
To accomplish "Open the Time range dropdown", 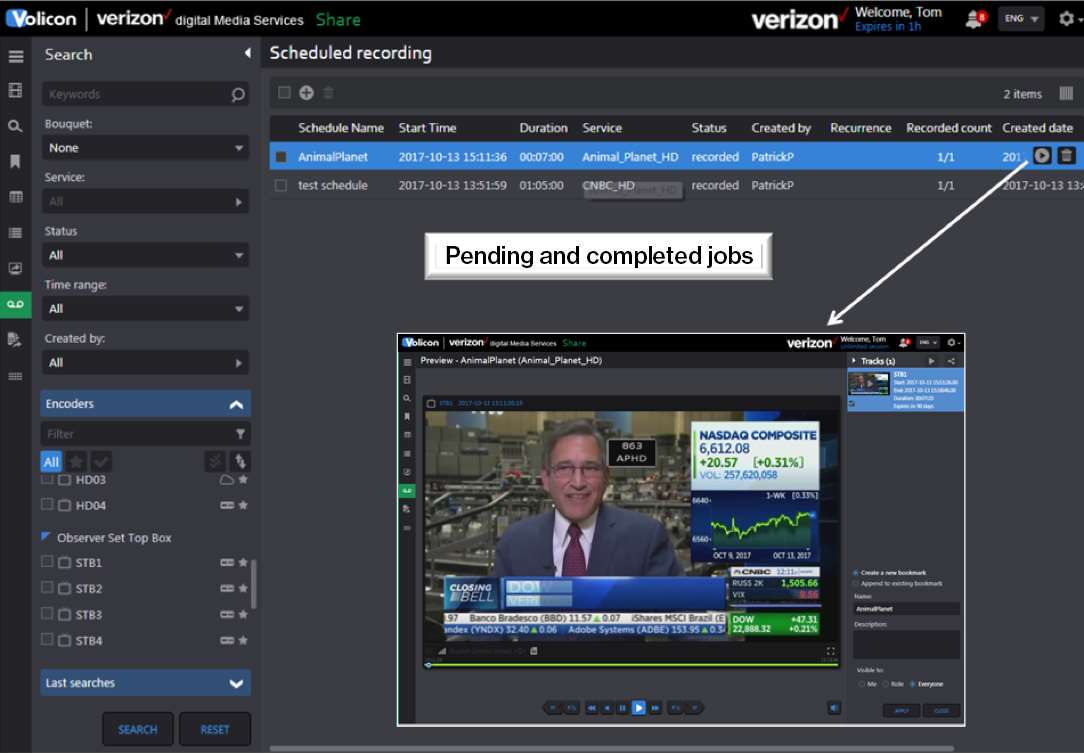I will pyautogui.click(x=146, y=309).
